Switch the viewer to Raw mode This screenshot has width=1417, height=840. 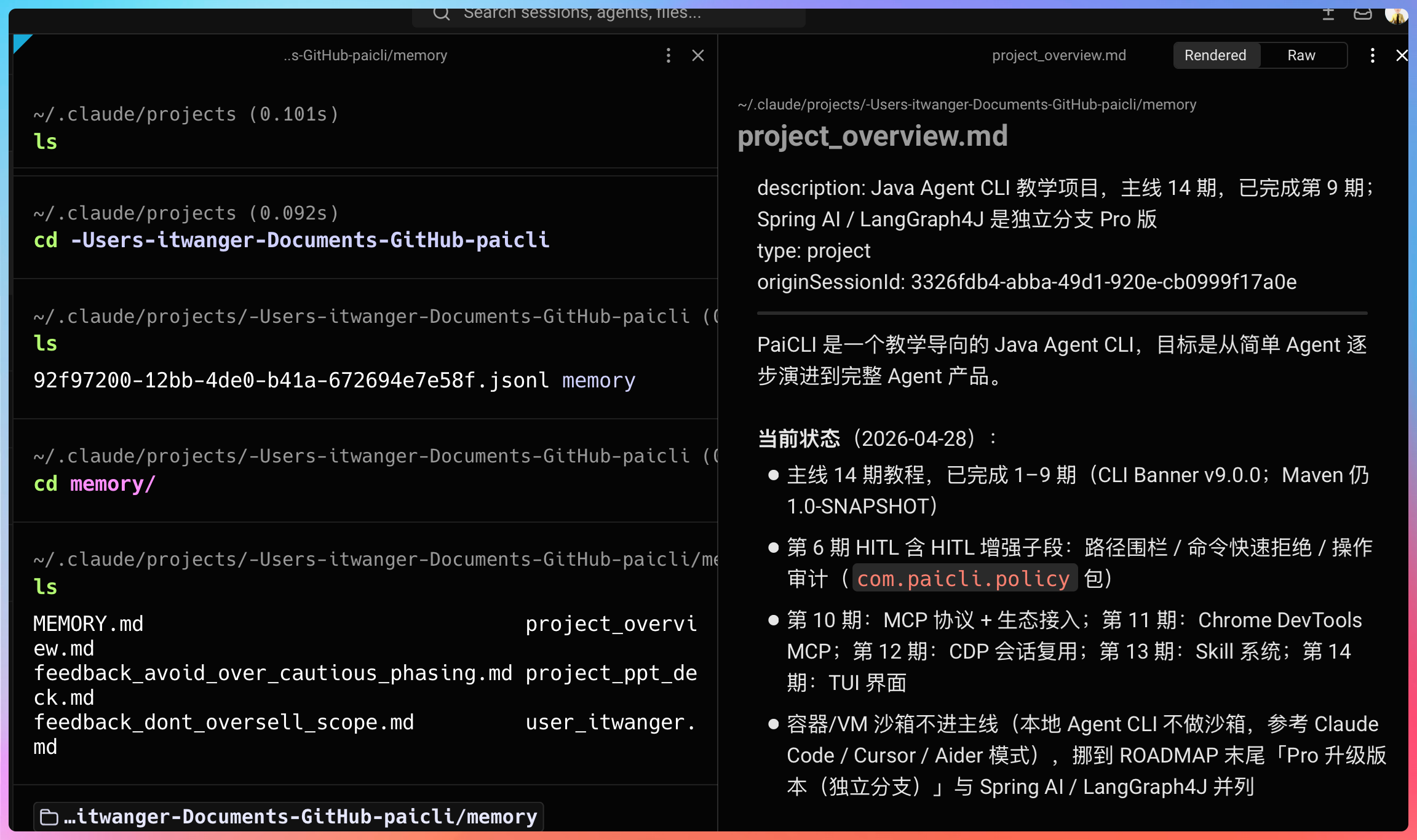pos(1301,55)
